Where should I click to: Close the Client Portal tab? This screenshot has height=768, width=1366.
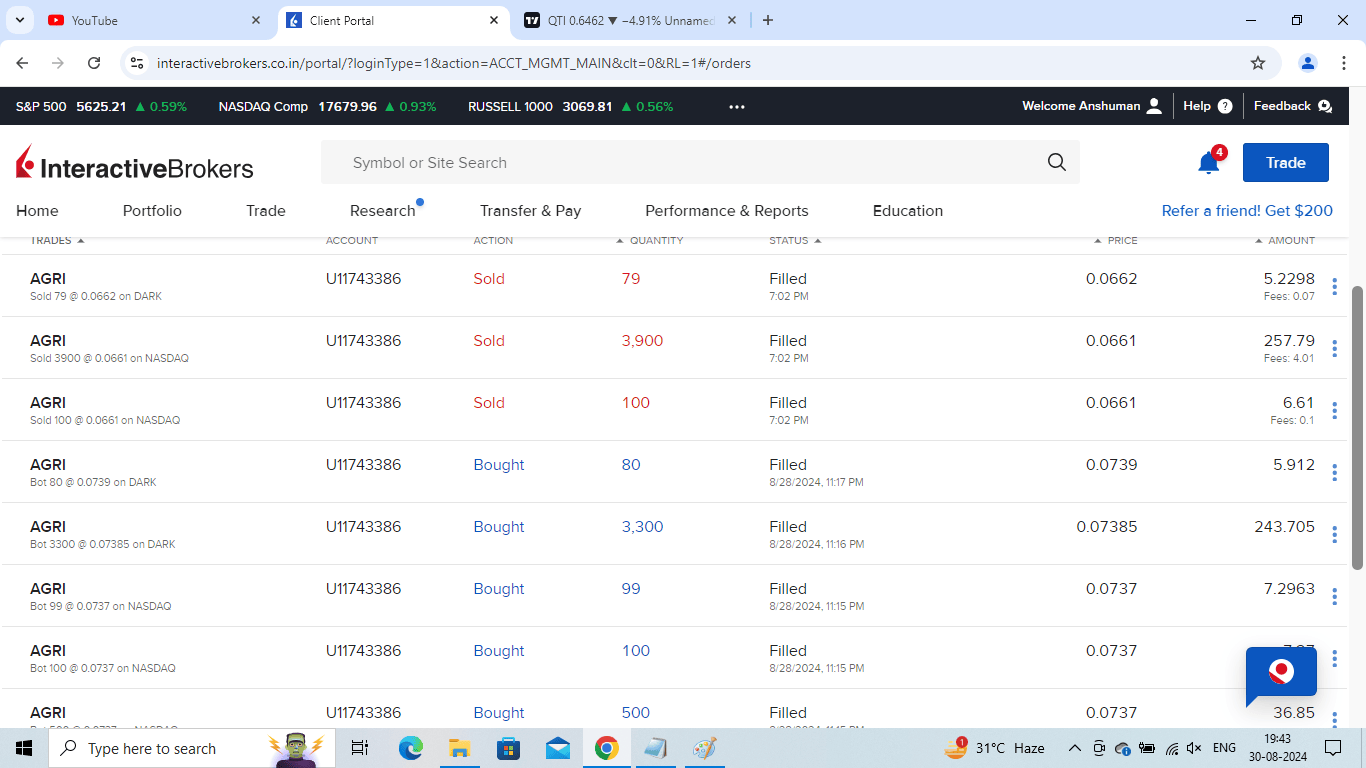pos(494,20)
